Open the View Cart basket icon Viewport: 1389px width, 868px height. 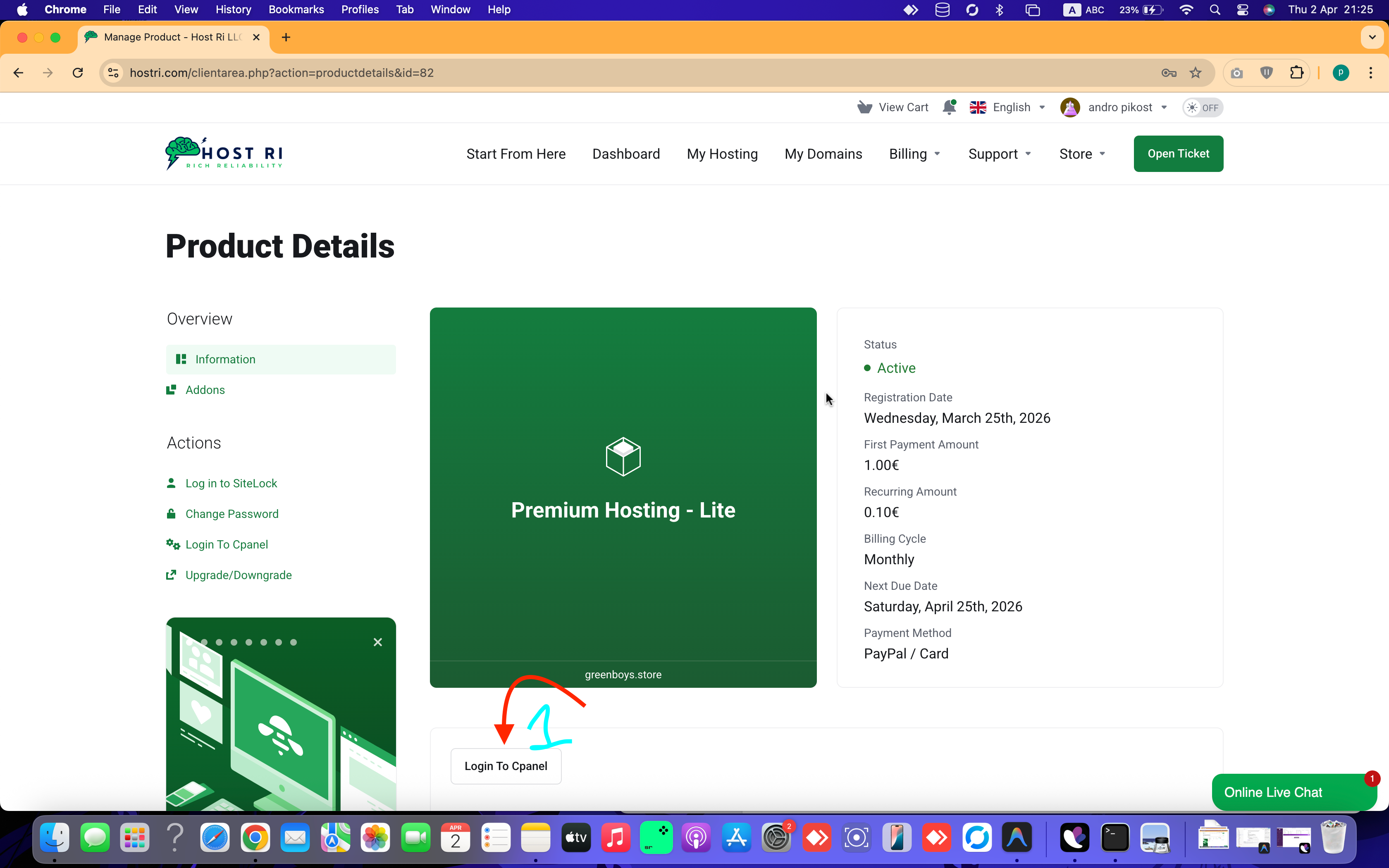(x=864, y=107)
